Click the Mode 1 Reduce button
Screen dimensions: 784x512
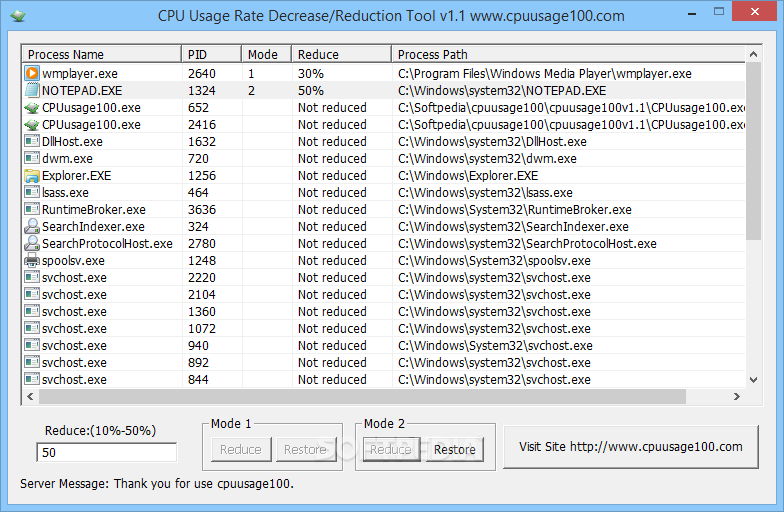[240, 450]
